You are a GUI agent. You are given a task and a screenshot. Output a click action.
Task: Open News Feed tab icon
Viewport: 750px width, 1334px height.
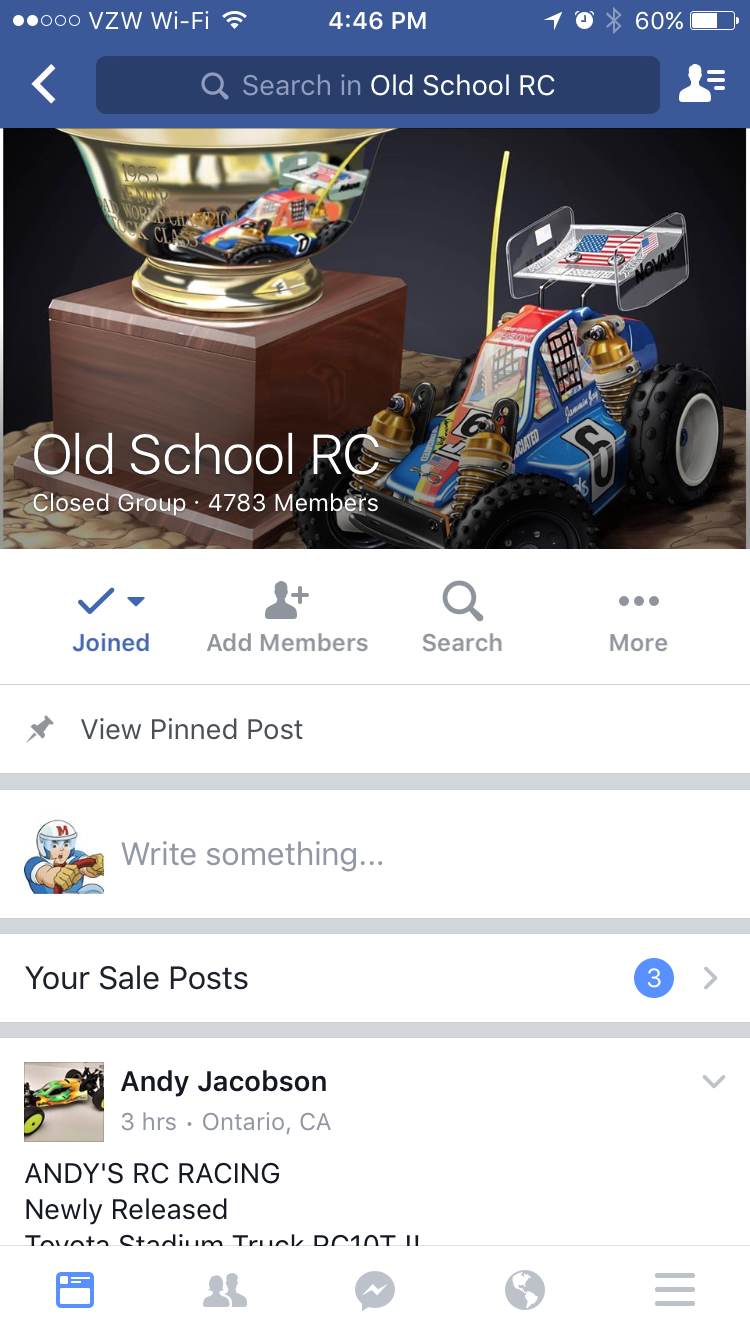point(75,1290)
